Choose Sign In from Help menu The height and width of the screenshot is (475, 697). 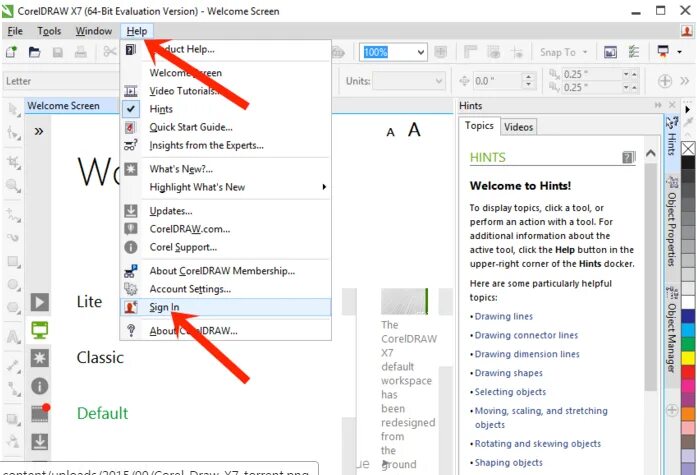(225, 307)
